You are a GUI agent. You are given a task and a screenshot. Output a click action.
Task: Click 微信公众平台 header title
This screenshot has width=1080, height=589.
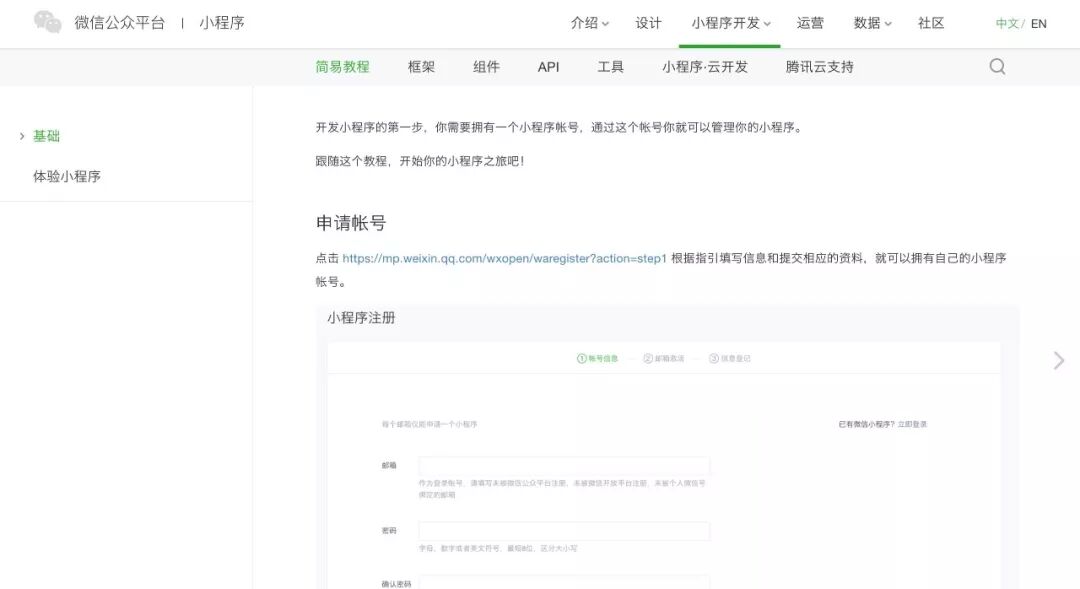coord(120,23)
